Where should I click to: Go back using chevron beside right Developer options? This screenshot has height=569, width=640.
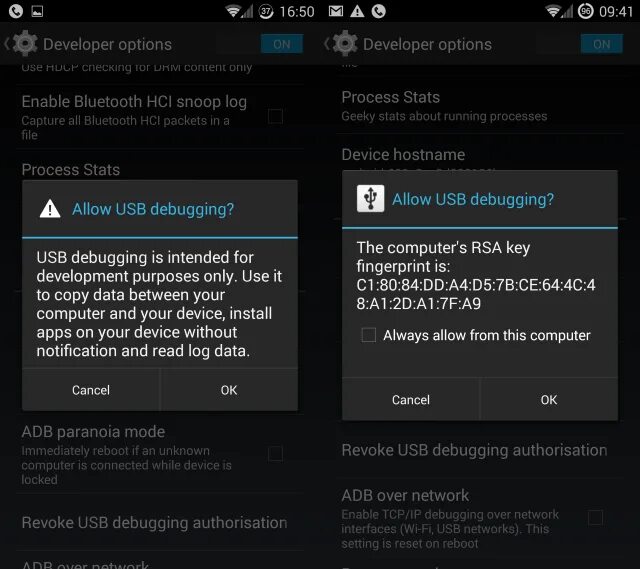pyautogui.click(x=327, y=44)
